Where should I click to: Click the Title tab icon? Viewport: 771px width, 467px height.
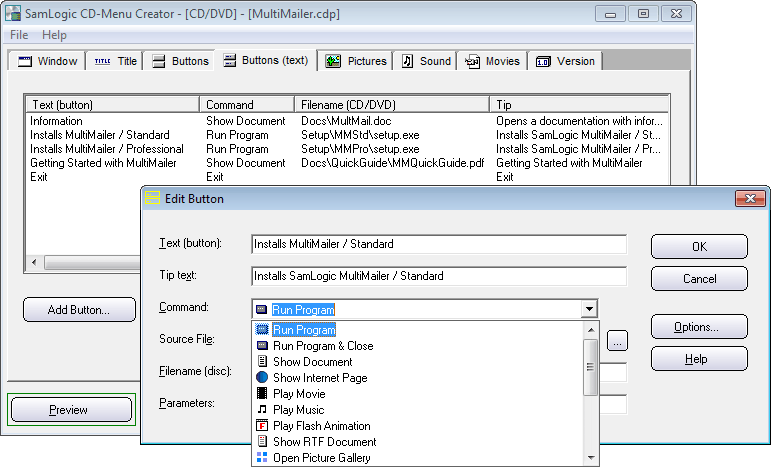[x=102, y=61]
